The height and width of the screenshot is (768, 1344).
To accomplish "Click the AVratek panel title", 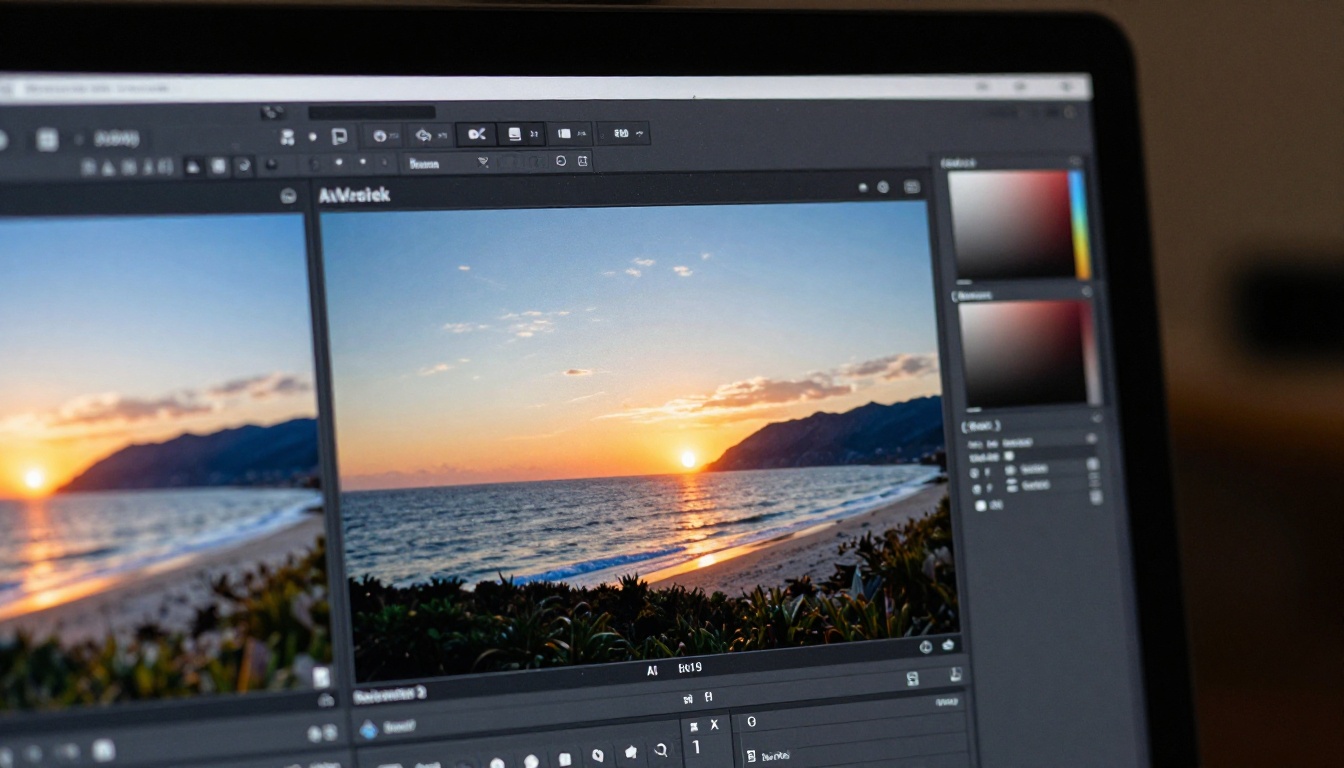I will pyautogui.click(x=354, y=195).
